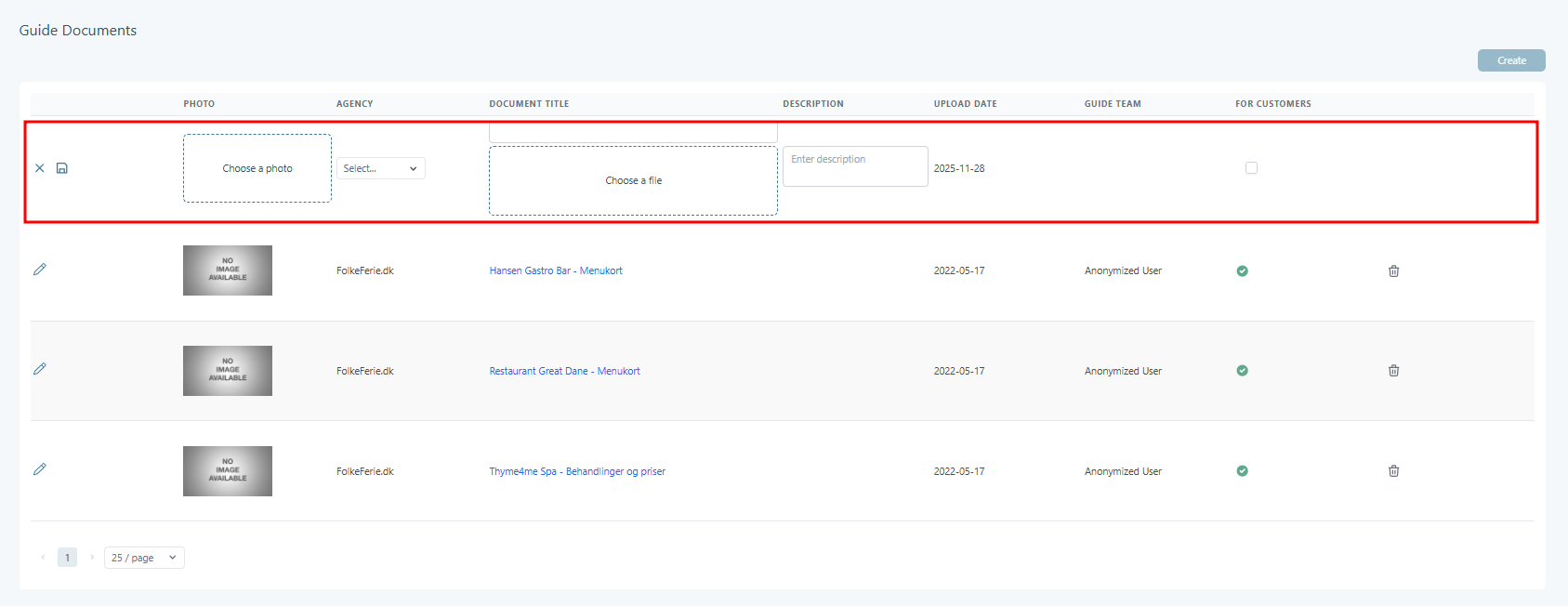Image resolution: width=1568 pixels, height=606 pixels.
Task: Delete the Thyme4me Spa document
Action: tap(1393, 471)
